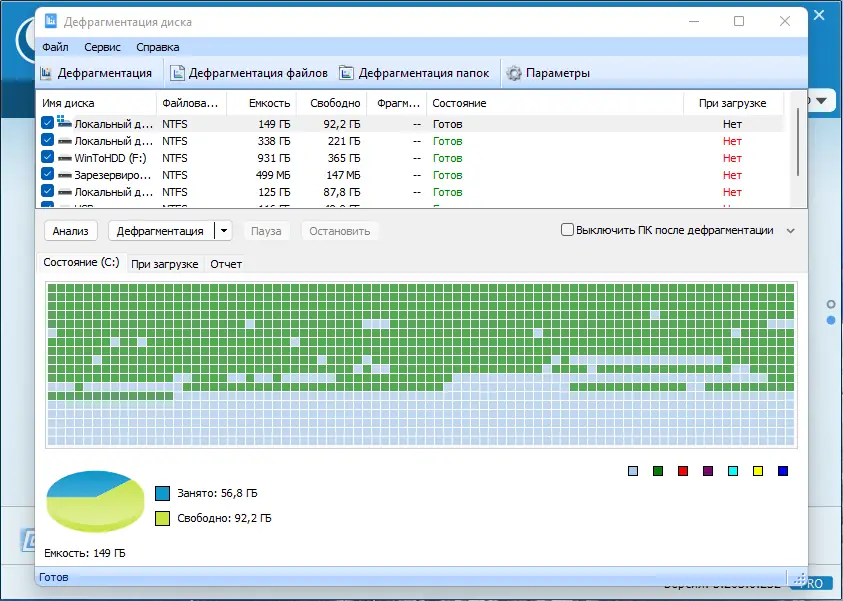843x601 pixels.
Task: Expand the chevron beside the shutdown option
Action: [x=790, y=231]
